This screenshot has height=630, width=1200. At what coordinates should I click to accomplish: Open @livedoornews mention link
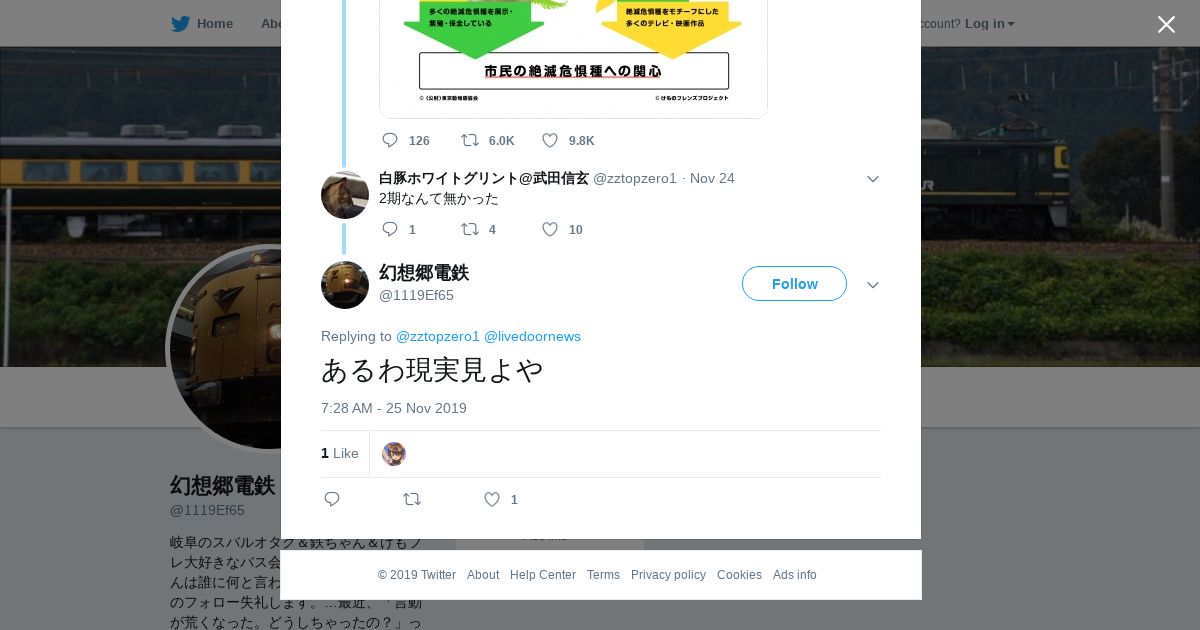532,336
